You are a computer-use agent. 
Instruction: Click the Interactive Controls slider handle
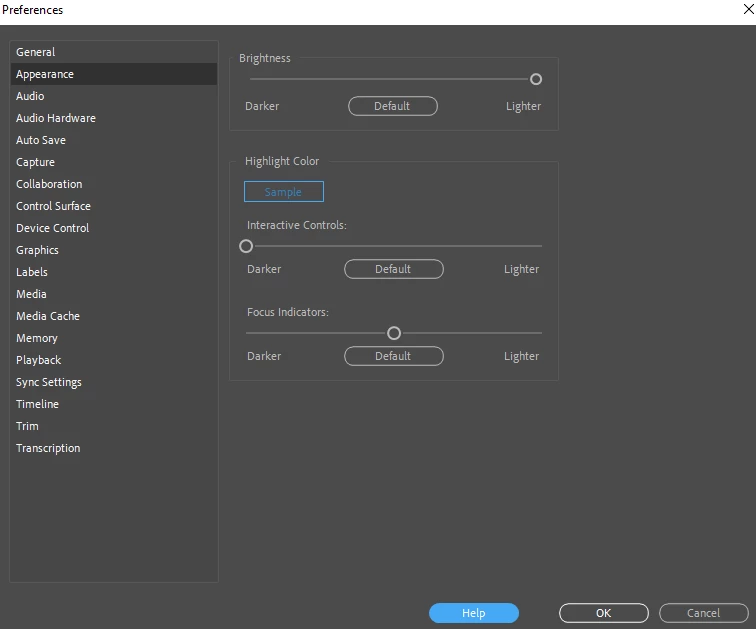246,246
